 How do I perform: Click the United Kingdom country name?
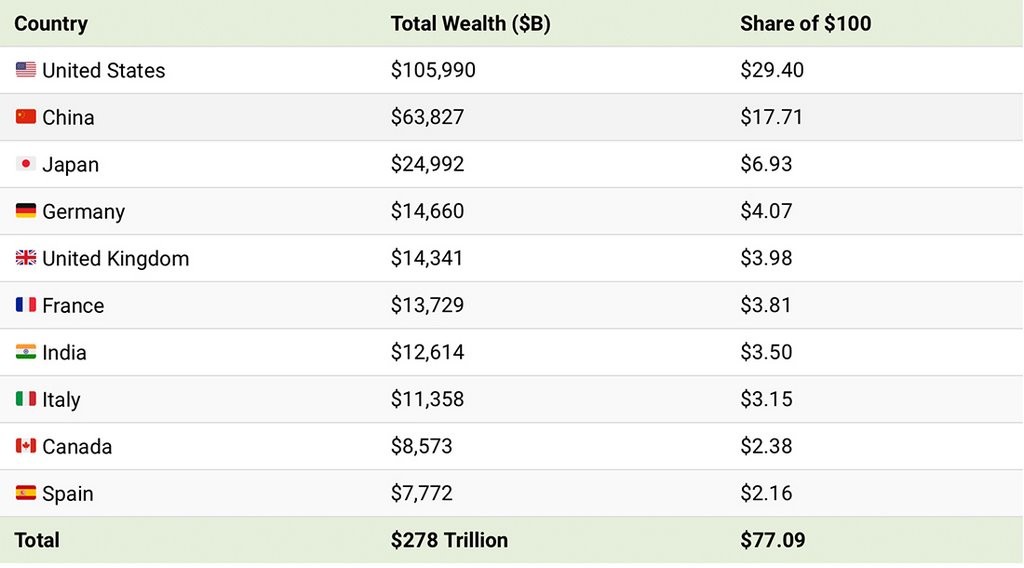[x=115, y=258]
